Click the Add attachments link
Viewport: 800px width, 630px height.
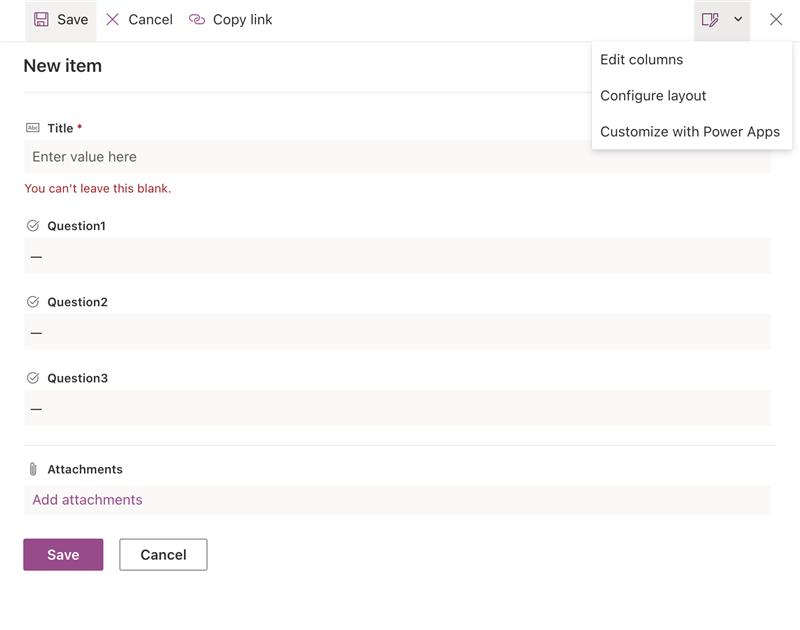tap(87, 500)
